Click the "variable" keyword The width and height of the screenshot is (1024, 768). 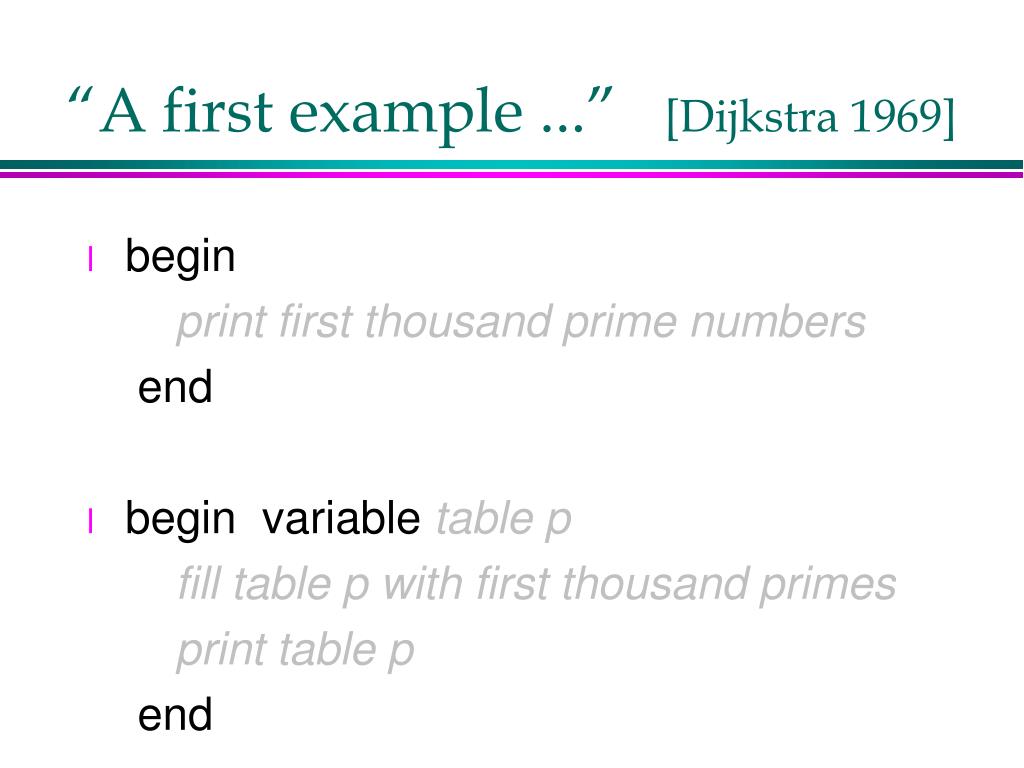tap(341, 519)
